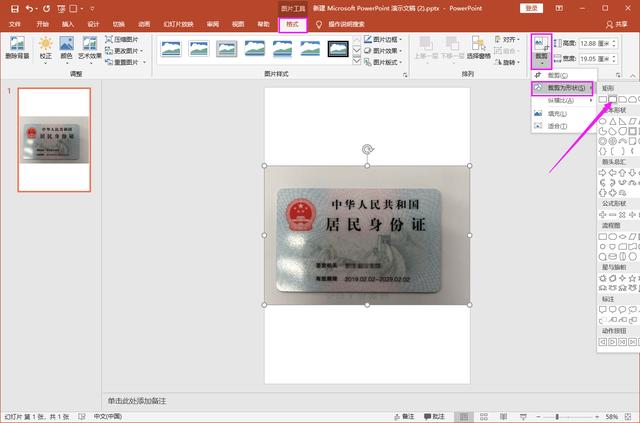Open the Remove Background (删除背景) tool
Viewport: 640px width, 423px height.
point(17,48)
